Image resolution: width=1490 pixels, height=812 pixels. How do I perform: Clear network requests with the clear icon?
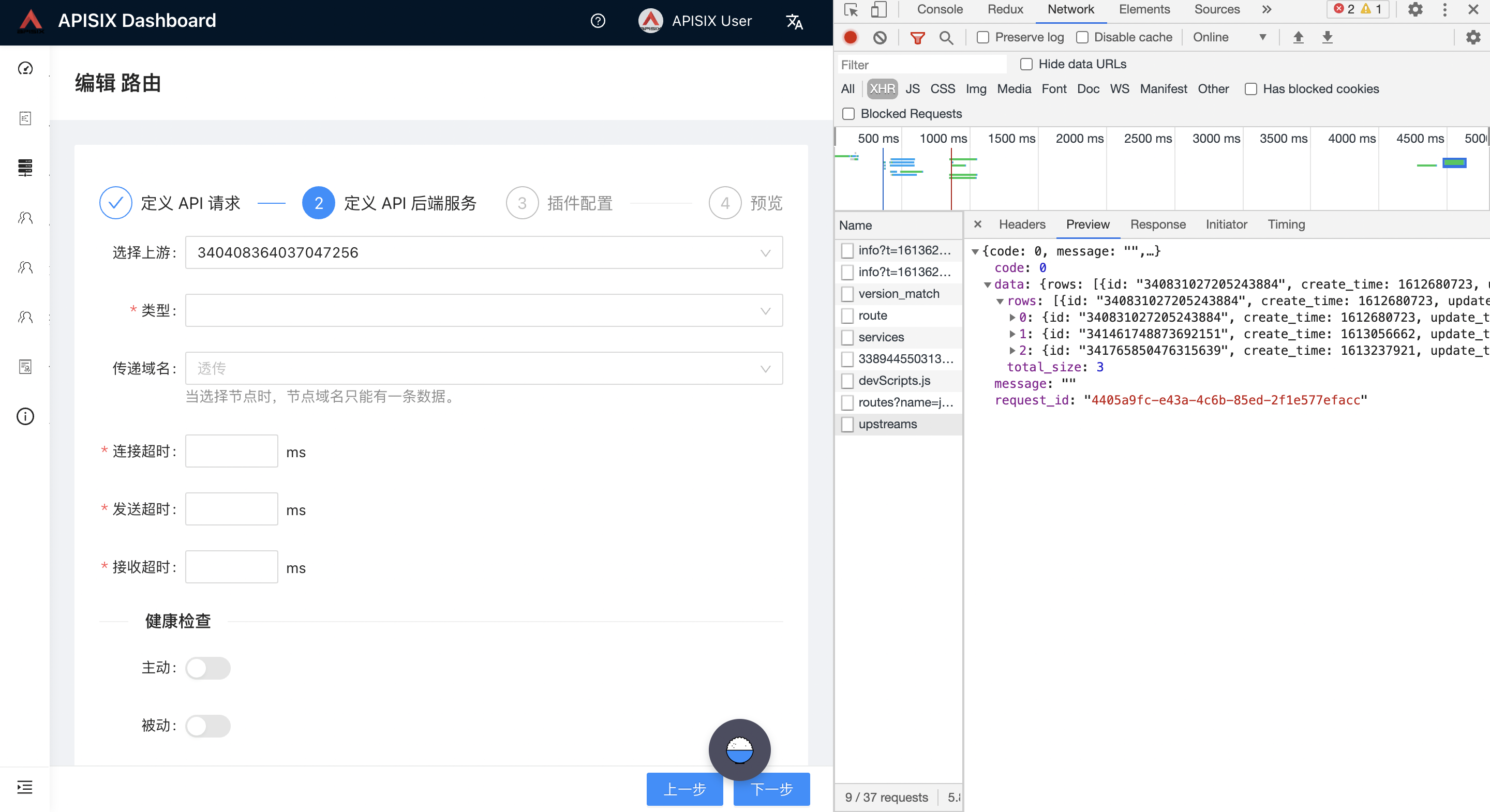point(880,37)
